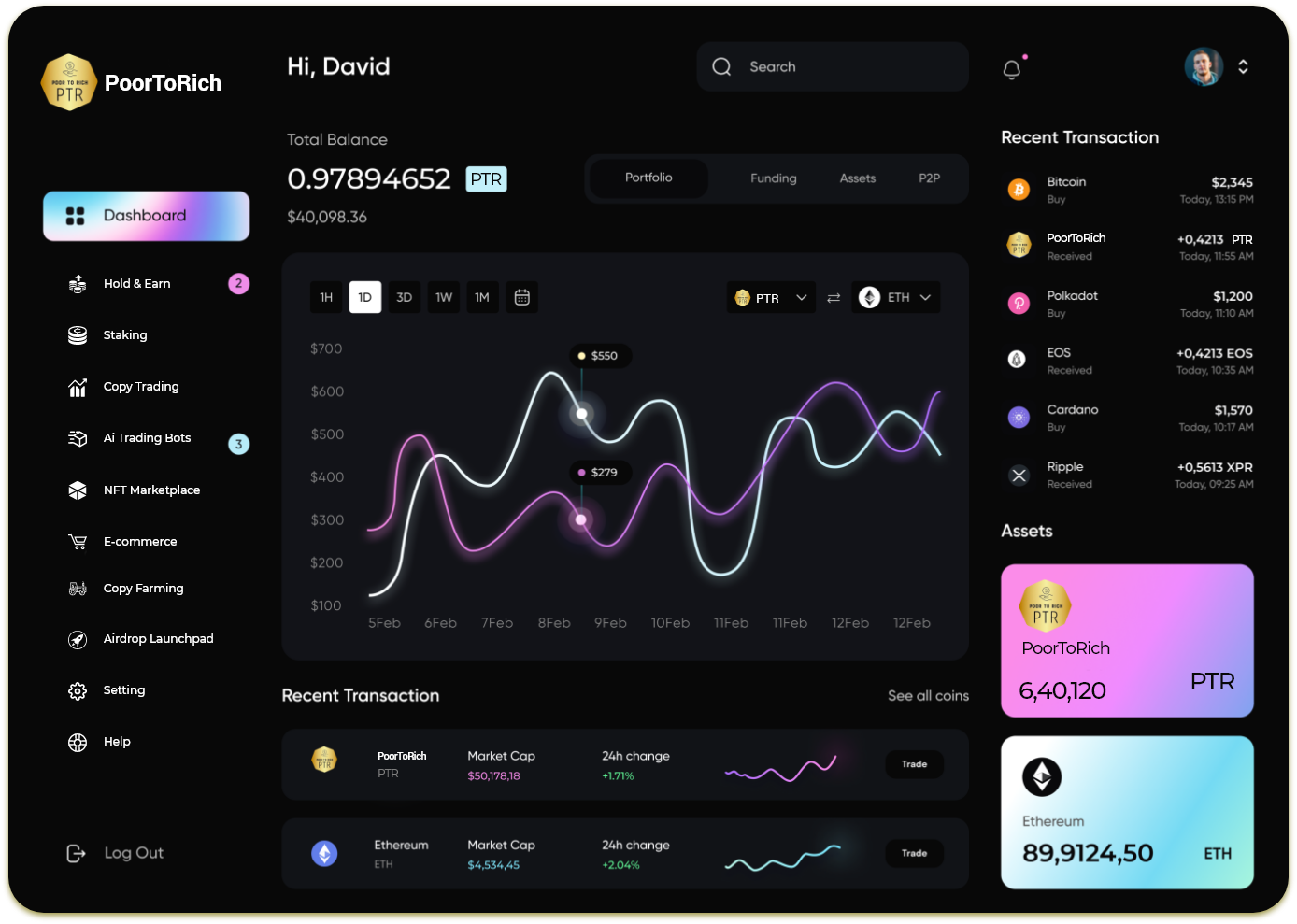The image size is (1297, 924).
Task: Click the Ethereum sparkline chart
Action: (783, 857)
